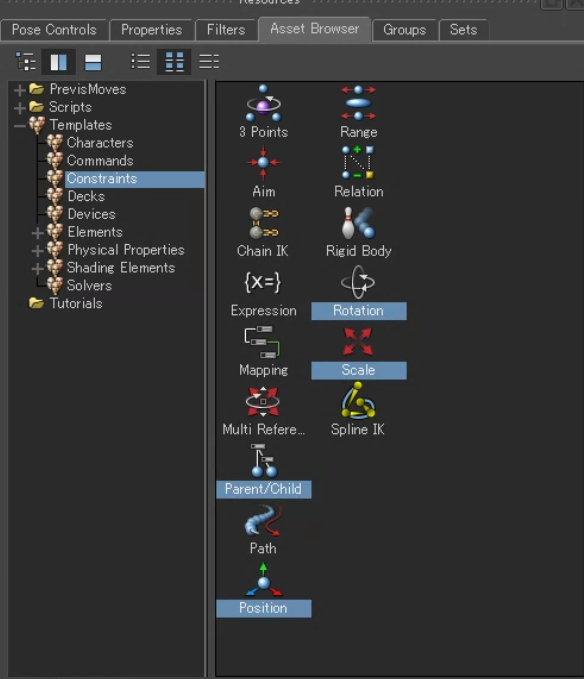Pick the Rotation constraint icon
584x679 pixels.
tap(358, 282)
